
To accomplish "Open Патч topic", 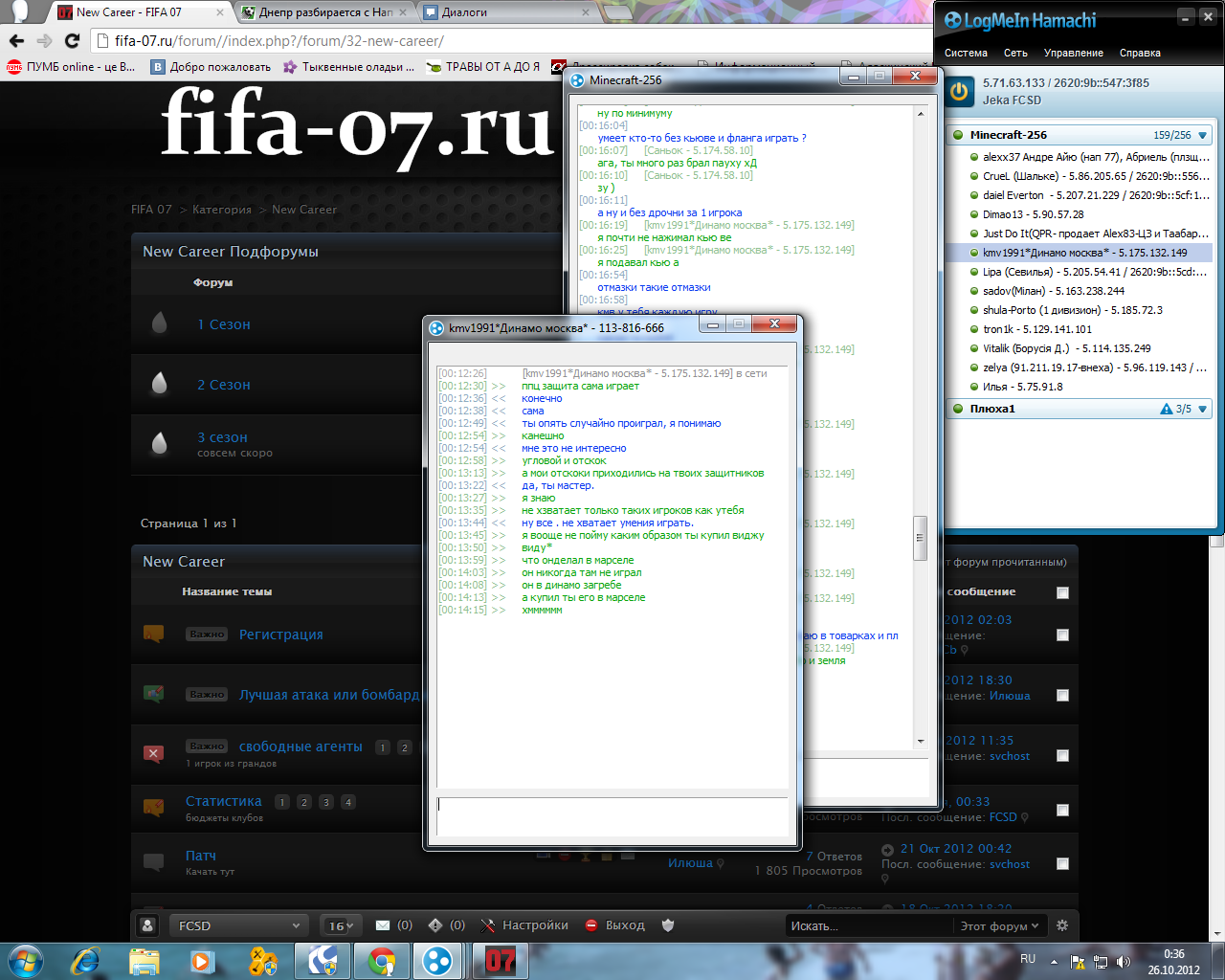I will (x=201, y=856).
